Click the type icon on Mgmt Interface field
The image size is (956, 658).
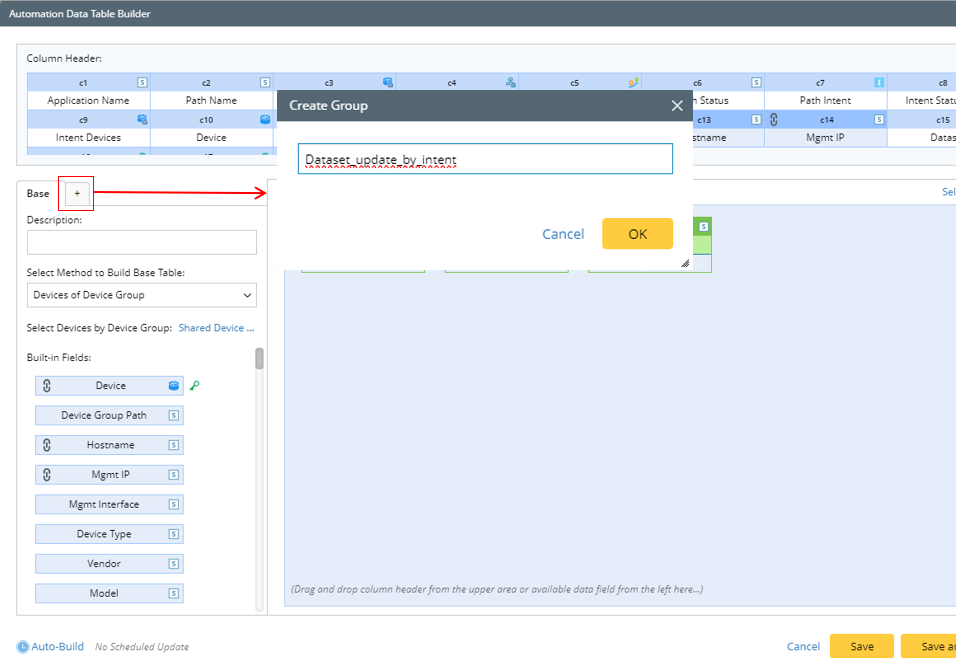174,504
